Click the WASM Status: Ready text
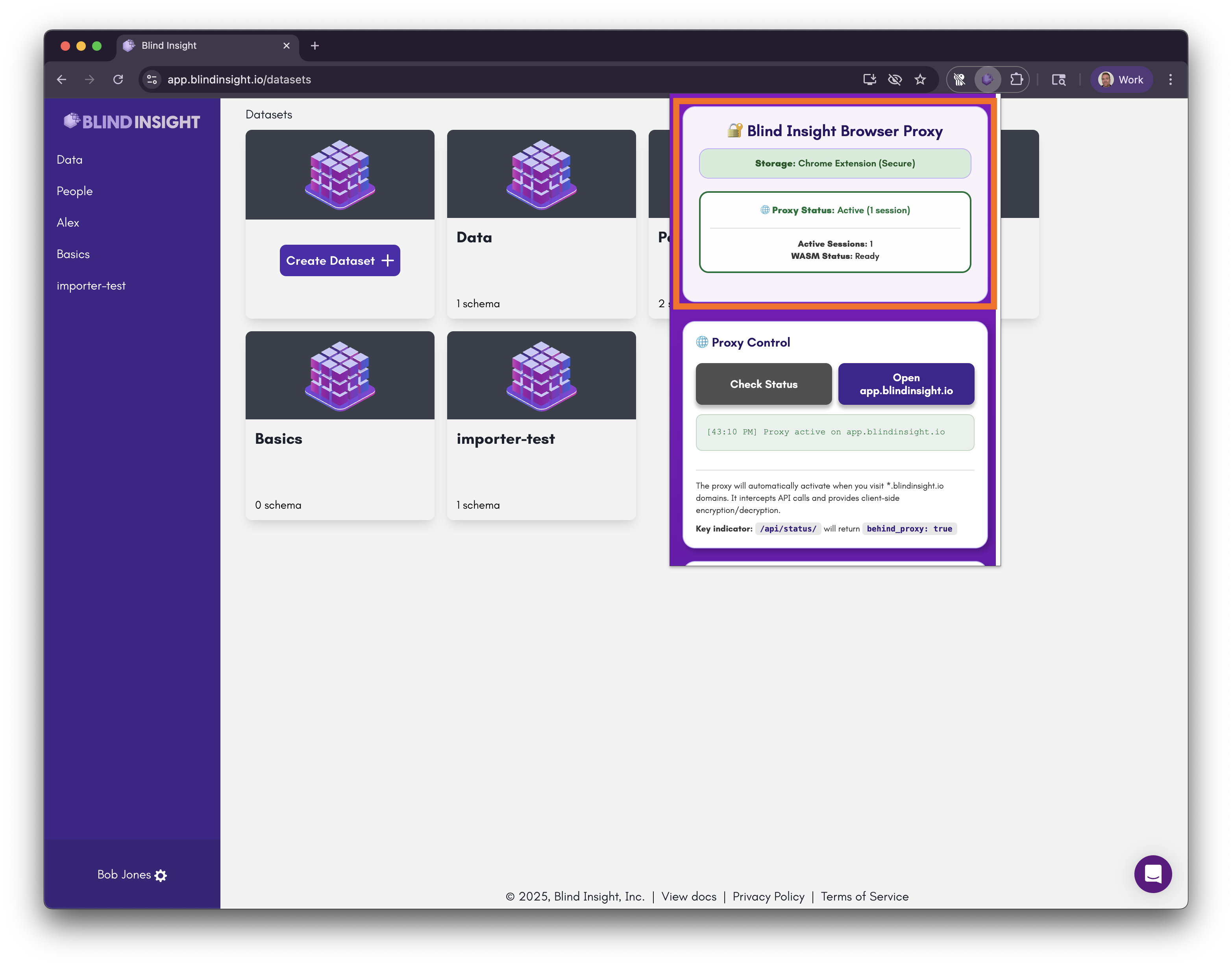1232x967 pixels. click(x=835, y=257)
